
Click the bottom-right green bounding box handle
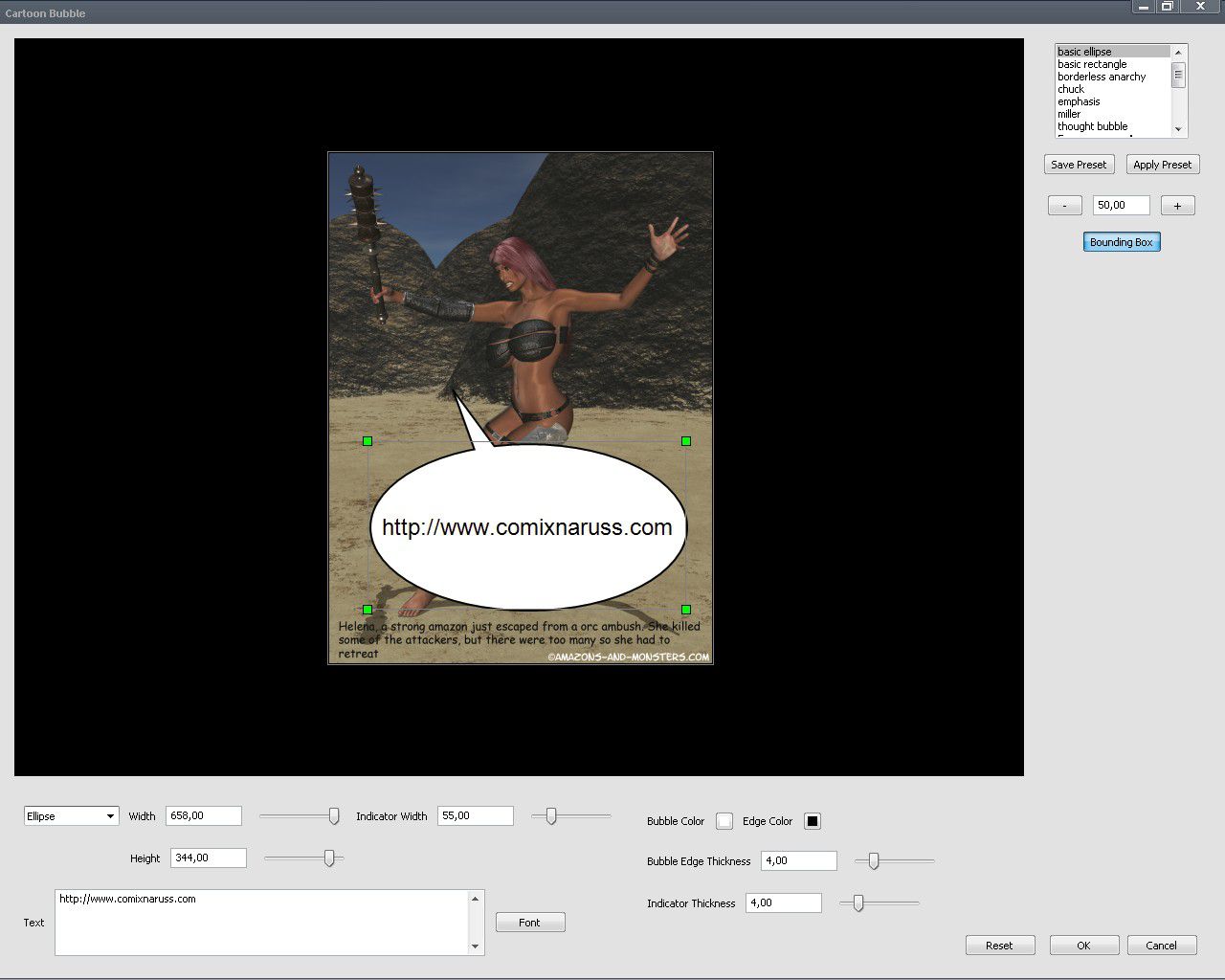click(x=686, y=610)
